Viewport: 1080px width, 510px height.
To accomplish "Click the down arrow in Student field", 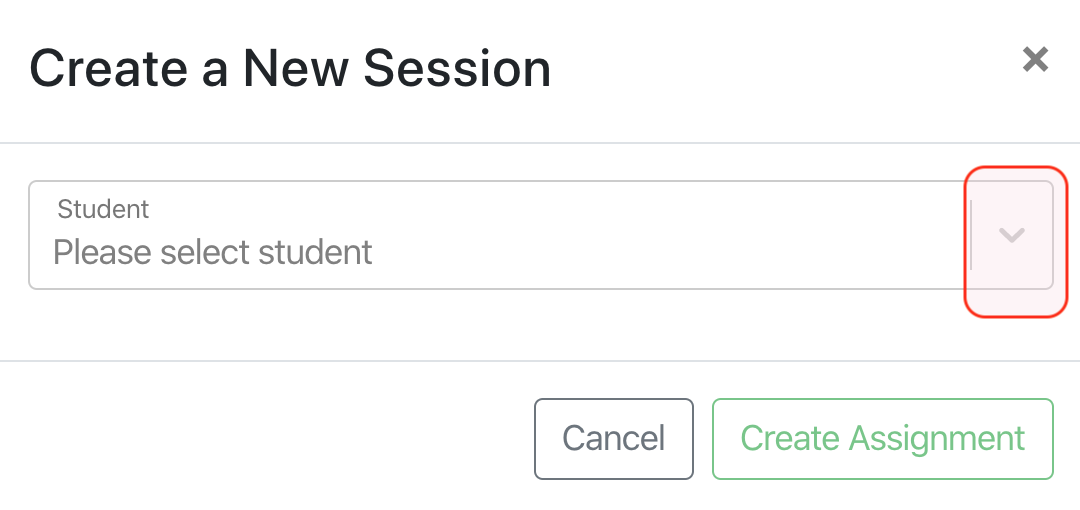I will (x=1012, y=236).
